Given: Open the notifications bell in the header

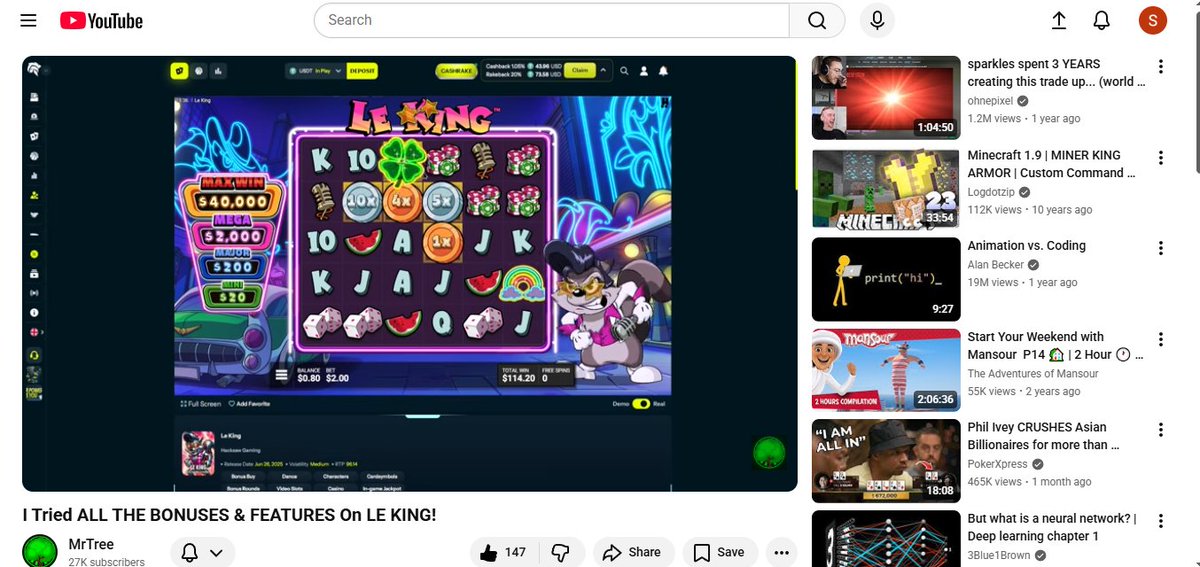Looking at the screenshot, I should pos(1102,20).
